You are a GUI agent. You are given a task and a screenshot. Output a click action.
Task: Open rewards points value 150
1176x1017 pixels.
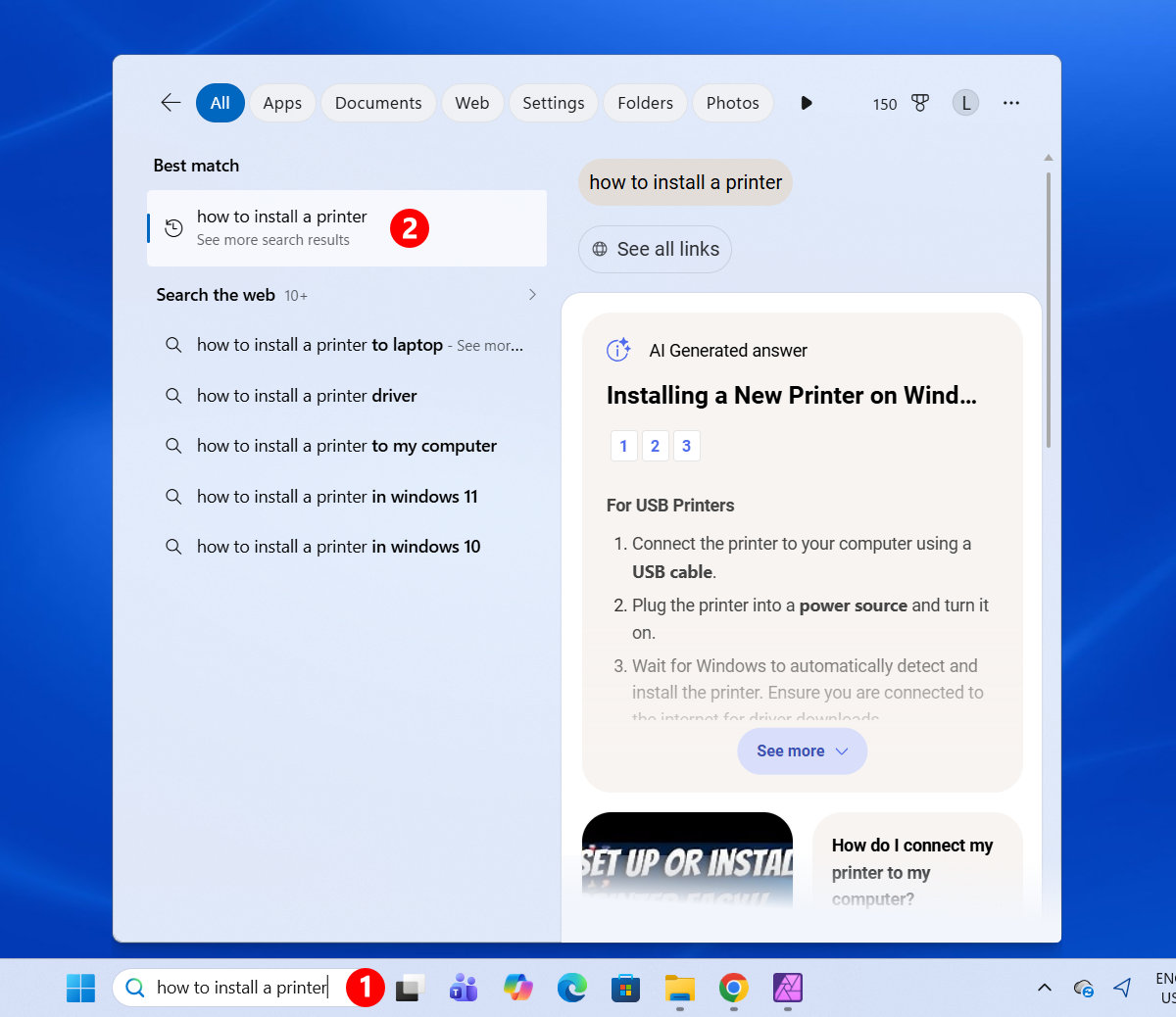tap(885, 104)
